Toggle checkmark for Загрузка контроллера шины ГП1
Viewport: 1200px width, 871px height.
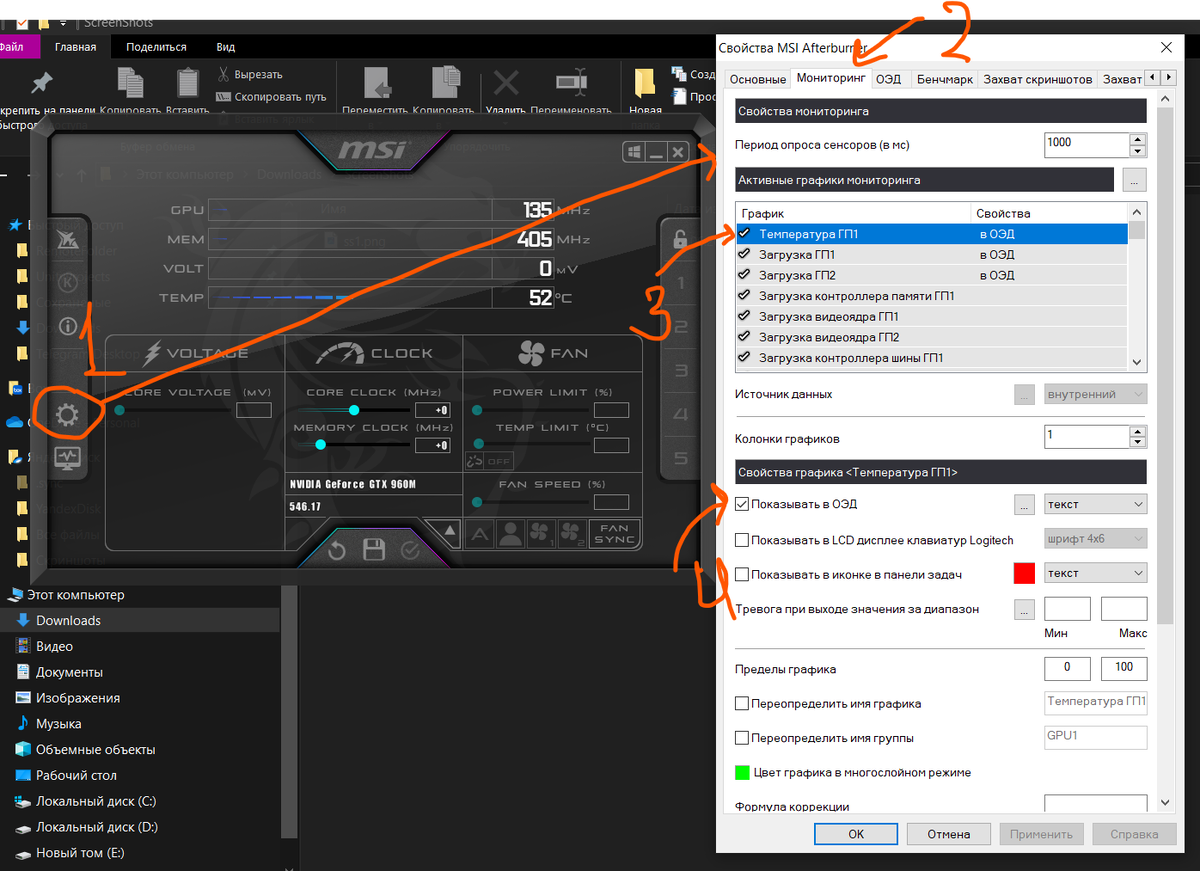744,357
